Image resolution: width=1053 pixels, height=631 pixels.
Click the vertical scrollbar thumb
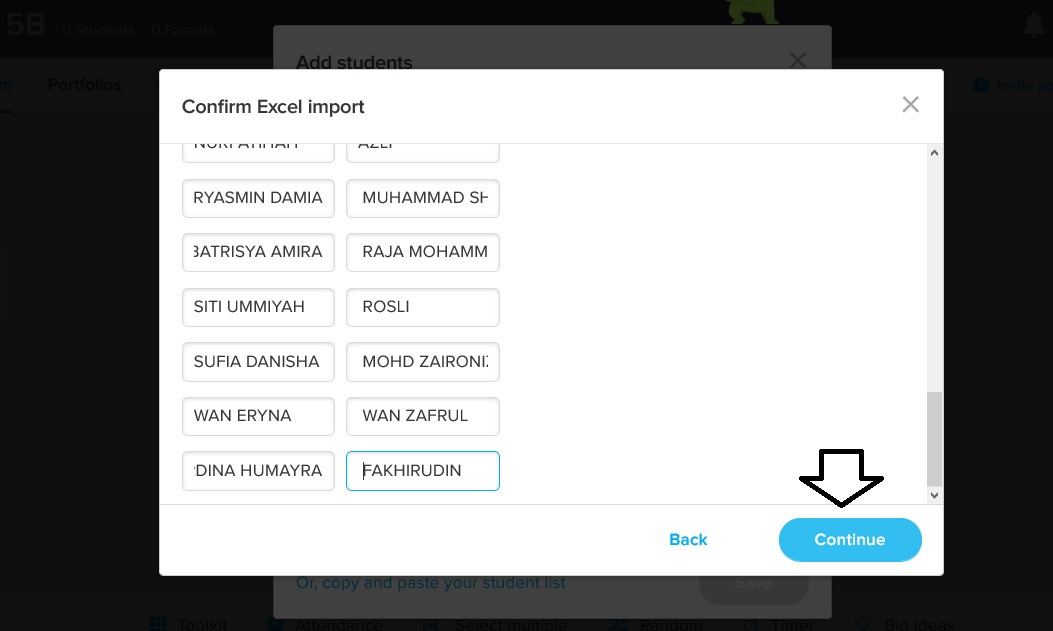[934, 438]
